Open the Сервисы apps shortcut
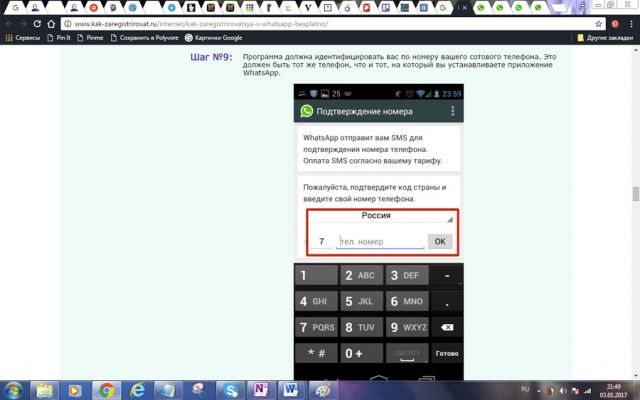The height and width of the screenshot is (400, 640). [x=22, y=38]
